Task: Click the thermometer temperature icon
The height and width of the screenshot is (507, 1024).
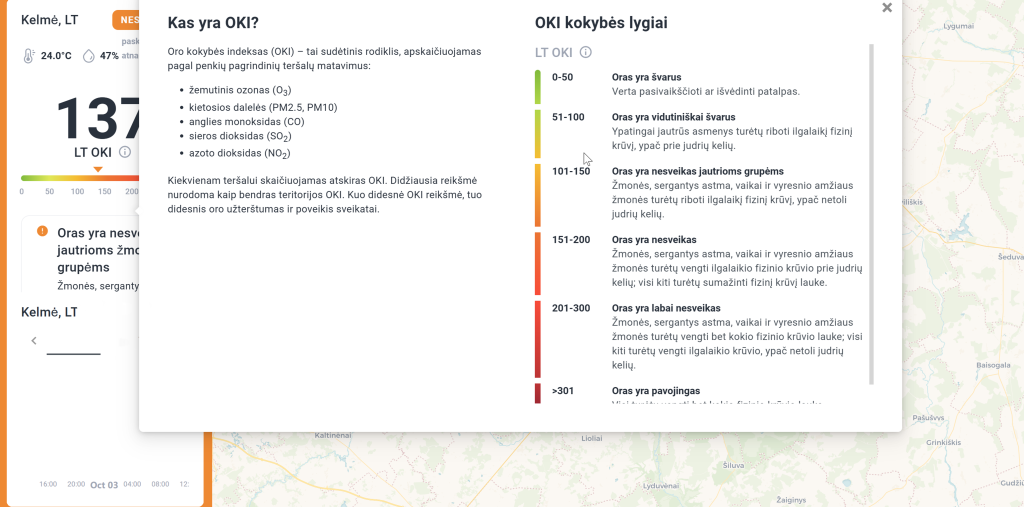Action: 29,56
